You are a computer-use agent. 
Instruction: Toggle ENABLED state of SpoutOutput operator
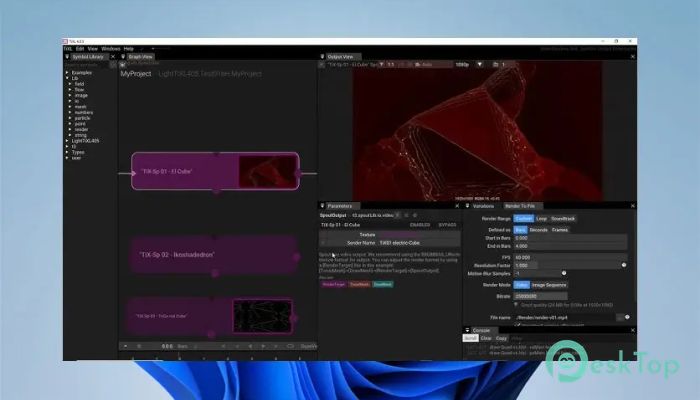(420, 225)
